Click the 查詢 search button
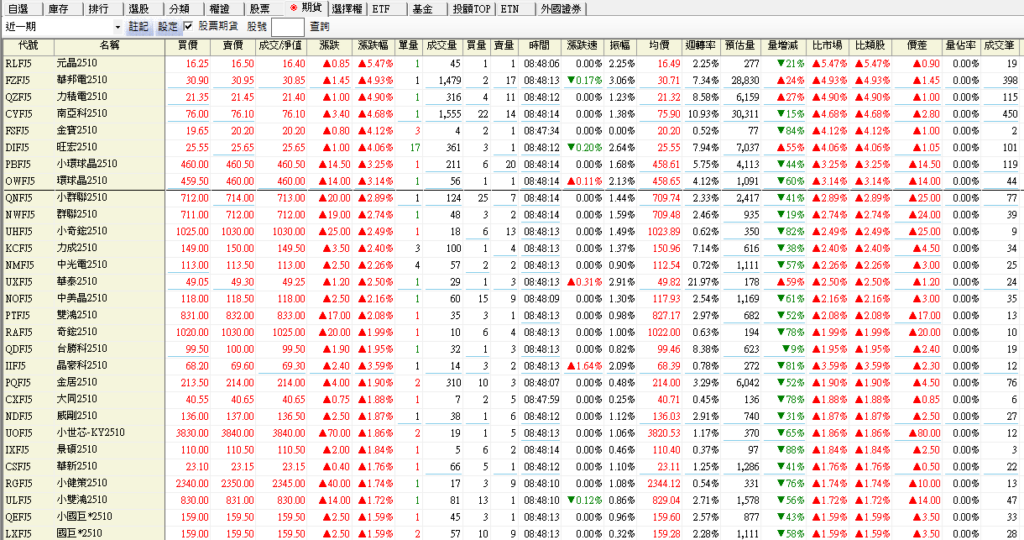1024x540 pixels. point(319,26)
